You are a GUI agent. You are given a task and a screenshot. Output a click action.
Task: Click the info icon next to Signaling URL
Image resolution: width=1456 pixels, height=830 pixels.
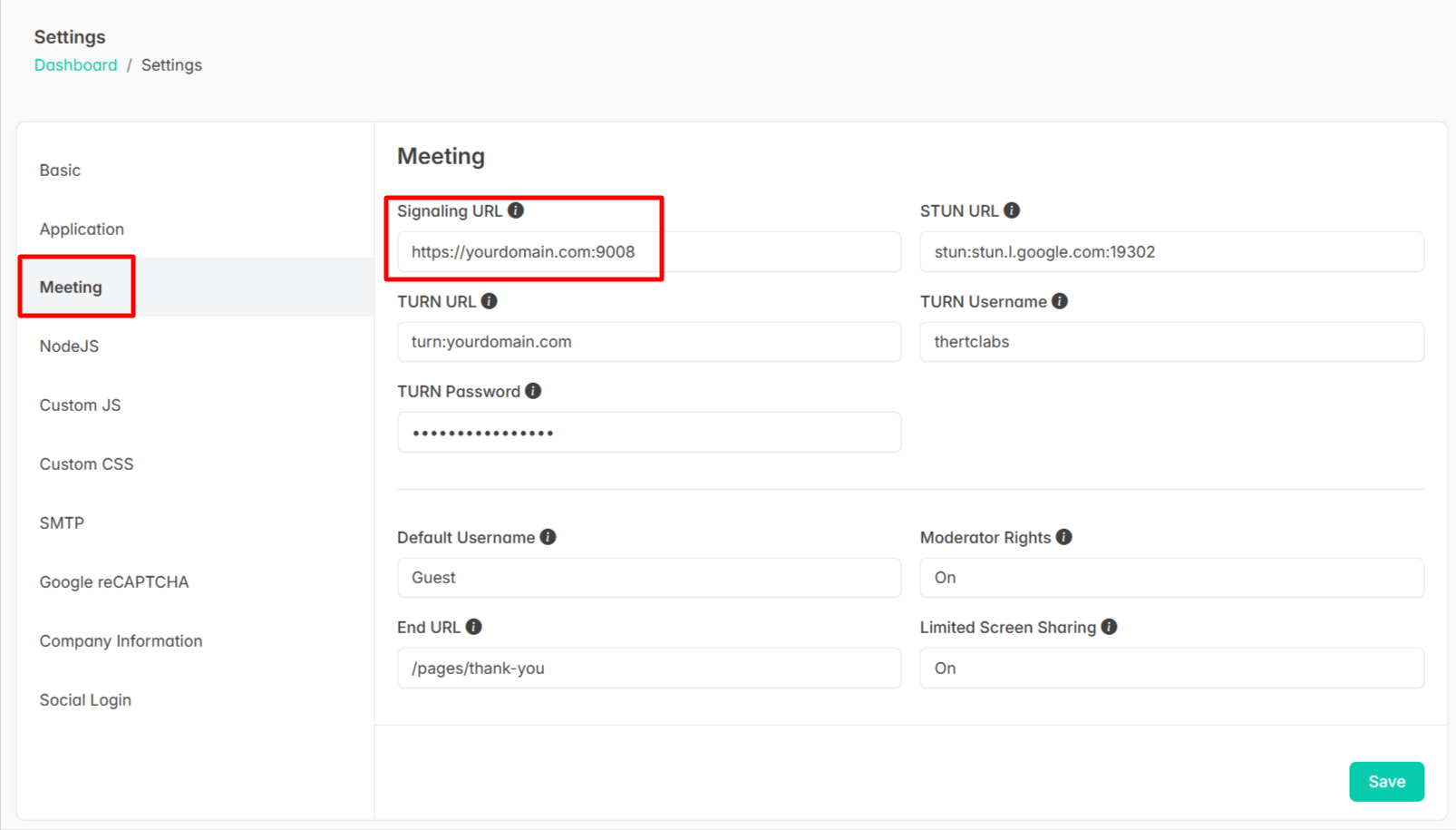(x=516, y=210)
